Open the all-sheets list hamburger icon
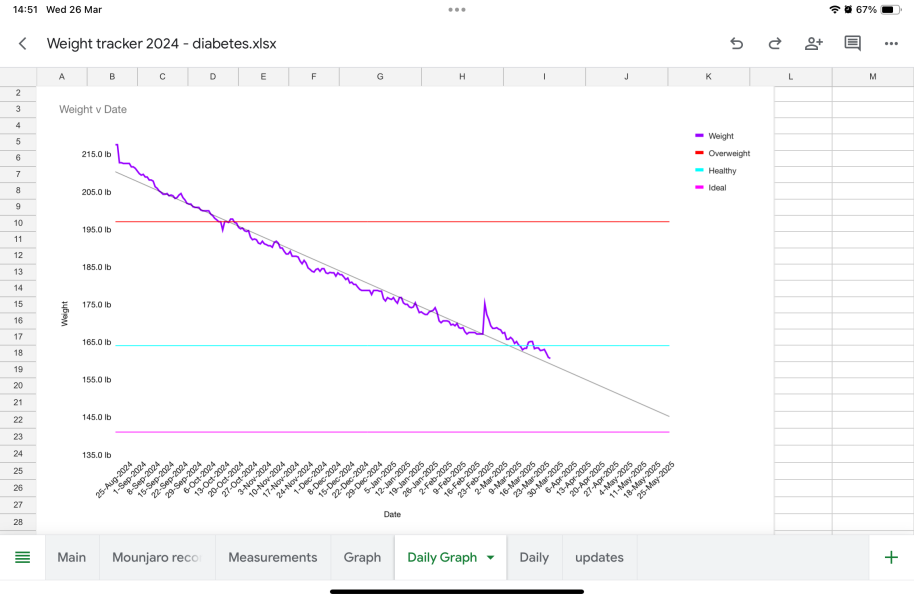914x600 pixels. click(22, 557)
